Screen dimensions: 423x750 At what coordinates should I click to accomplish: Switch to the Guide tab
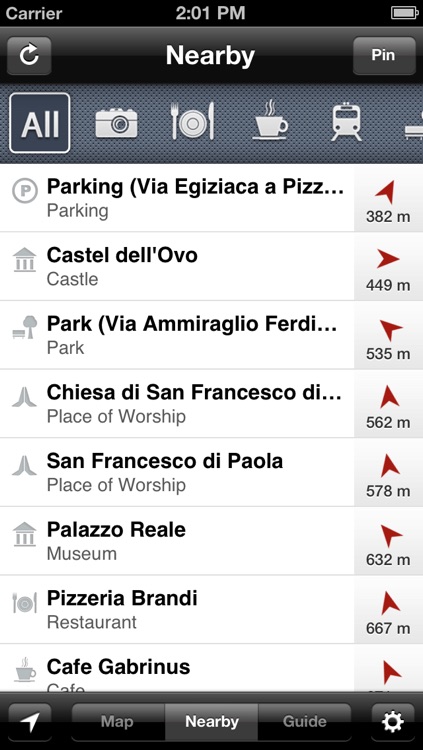(x=305, y=722)
